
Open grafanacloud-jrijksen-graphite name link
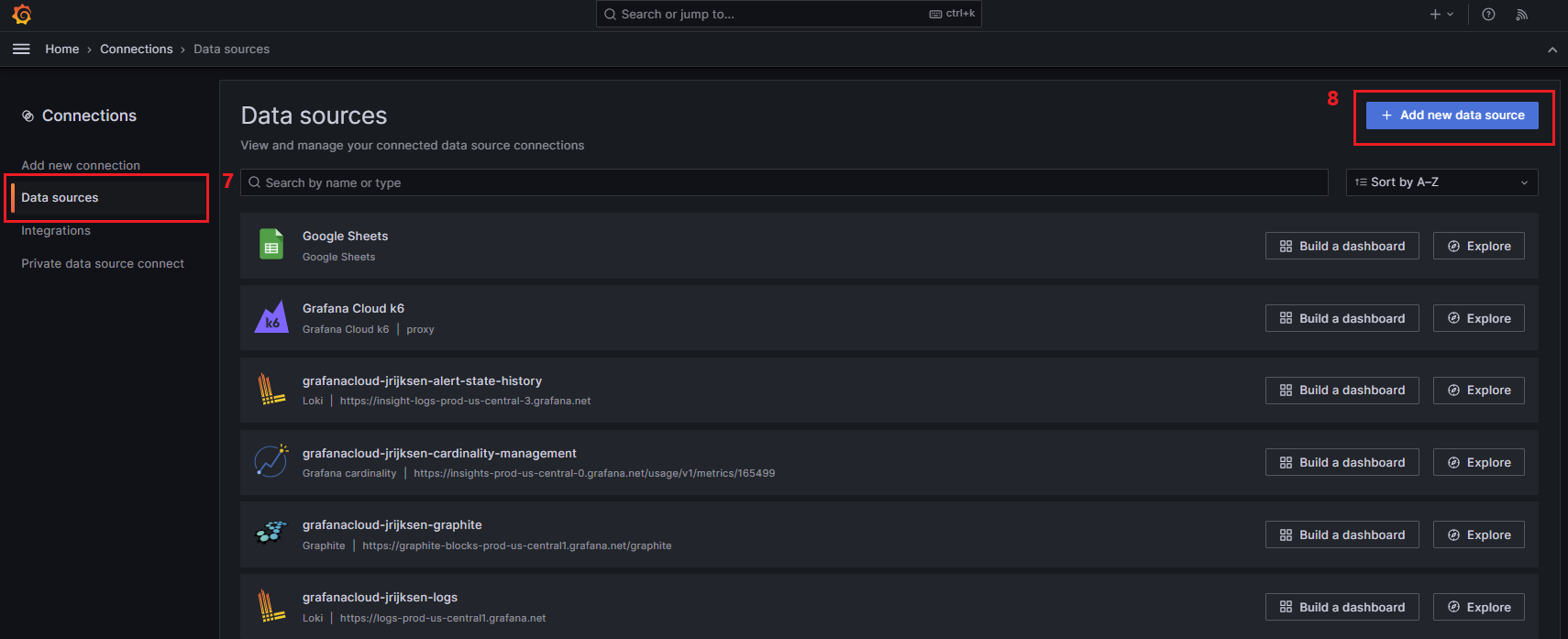[392, 525]
